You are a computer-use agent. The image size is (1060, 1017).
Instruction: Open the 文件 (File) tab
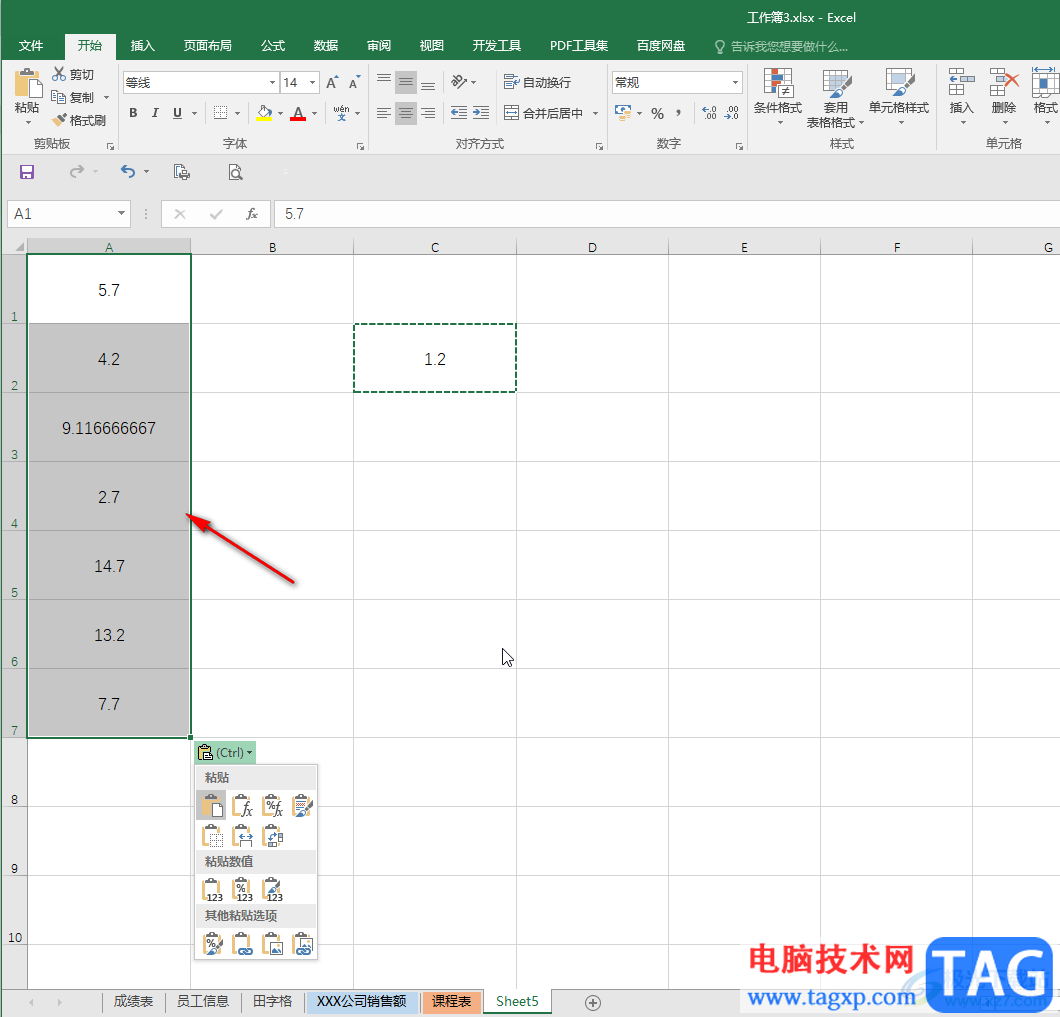[x=31, y=46]
